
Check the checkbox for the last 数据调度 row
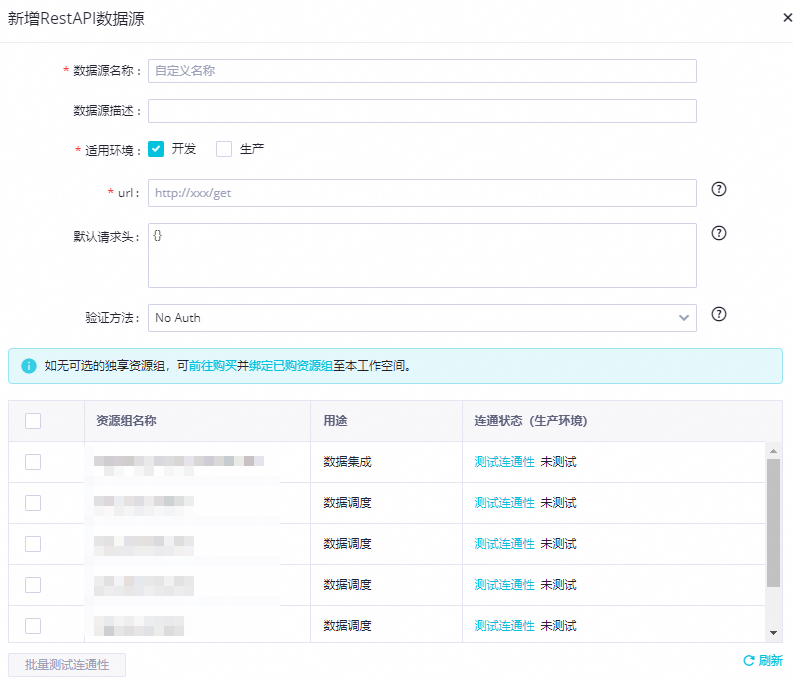pyautogui.click(x=33, y=626)
